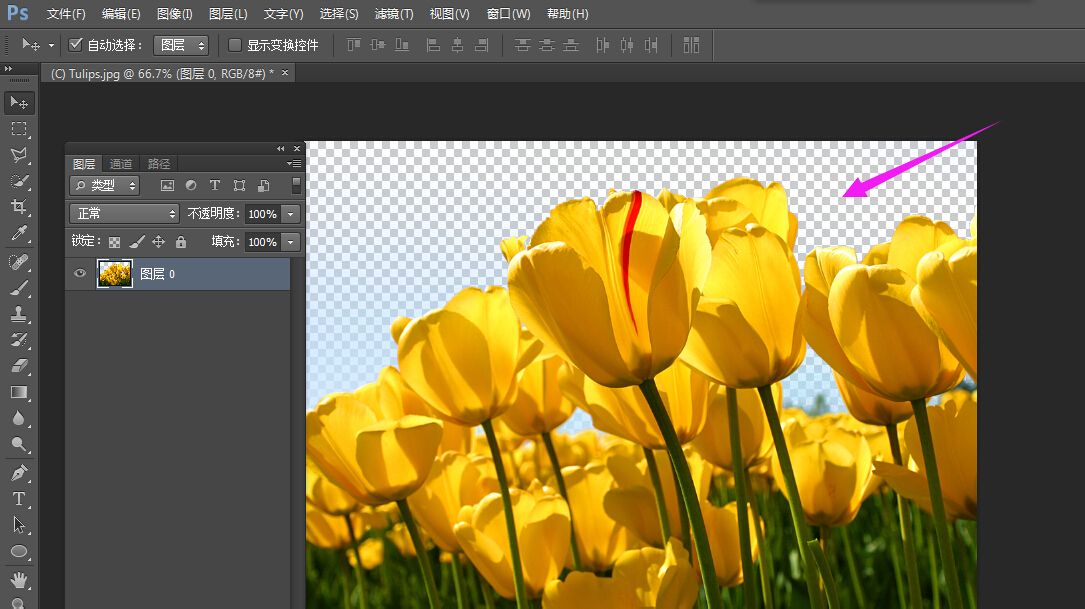Select the Gradient tool
Image resolution: width=1085 pixels, height=609 pixels.
click(19, 392)
